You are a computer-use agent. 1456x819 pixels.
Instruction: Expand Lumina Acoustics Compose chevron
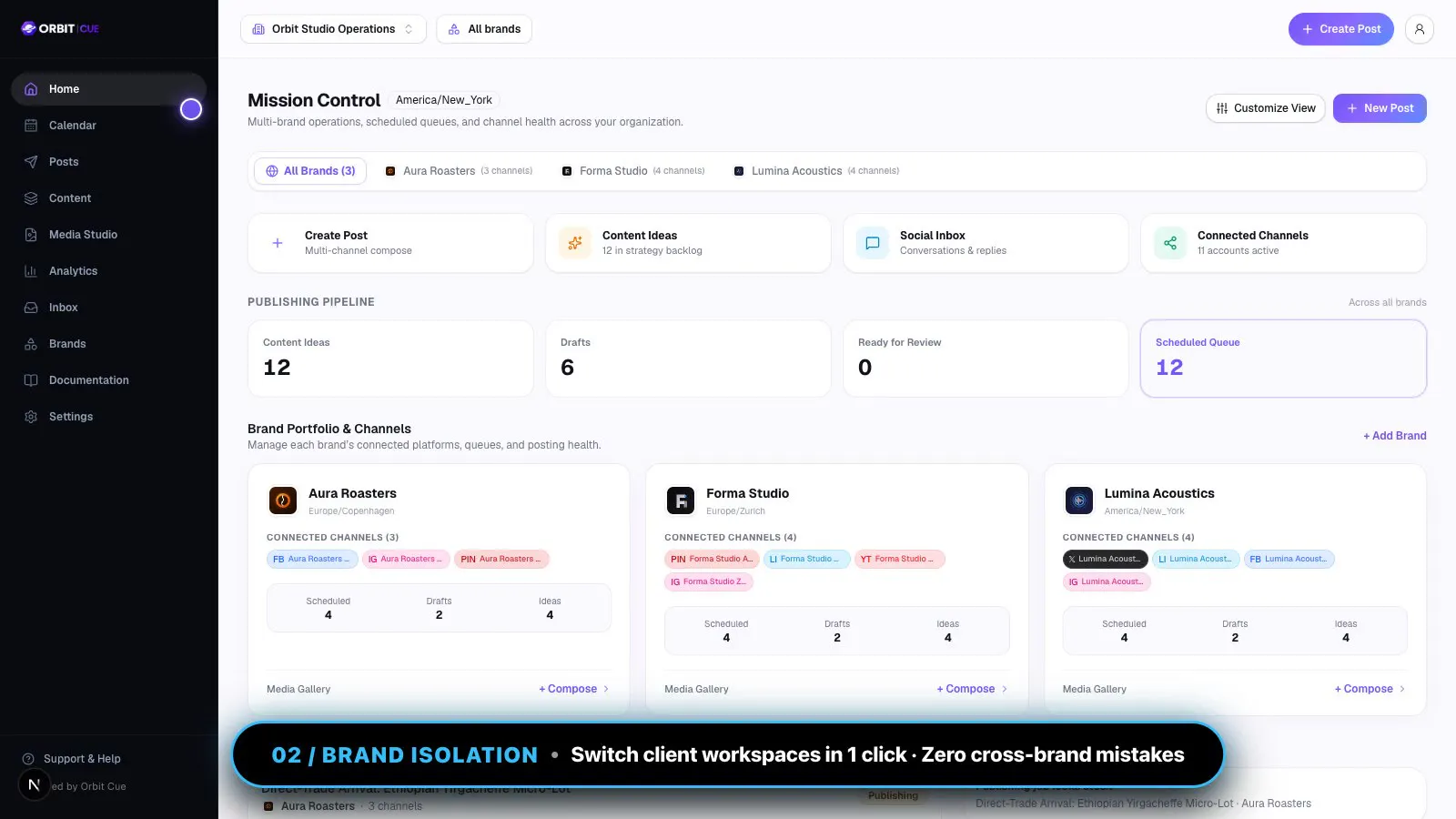click(1402, 689)
